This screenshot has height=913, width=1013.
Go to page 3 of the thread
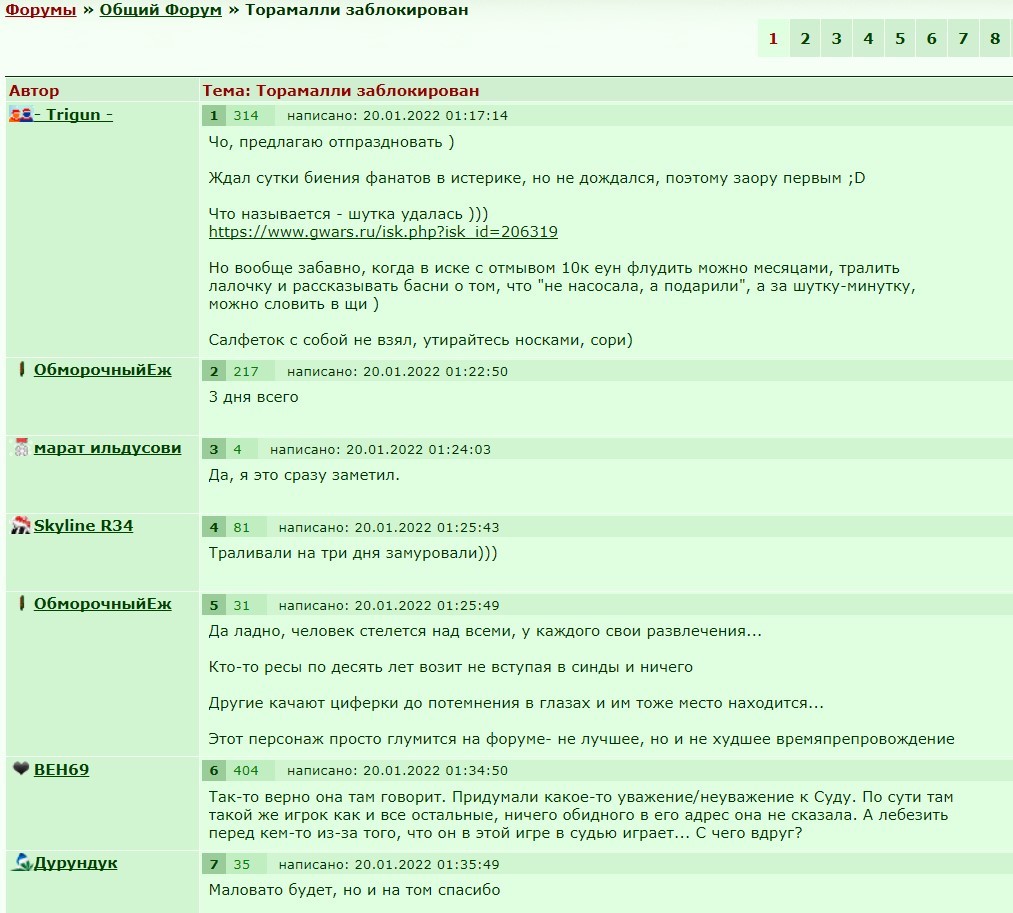tap(837, 38)
